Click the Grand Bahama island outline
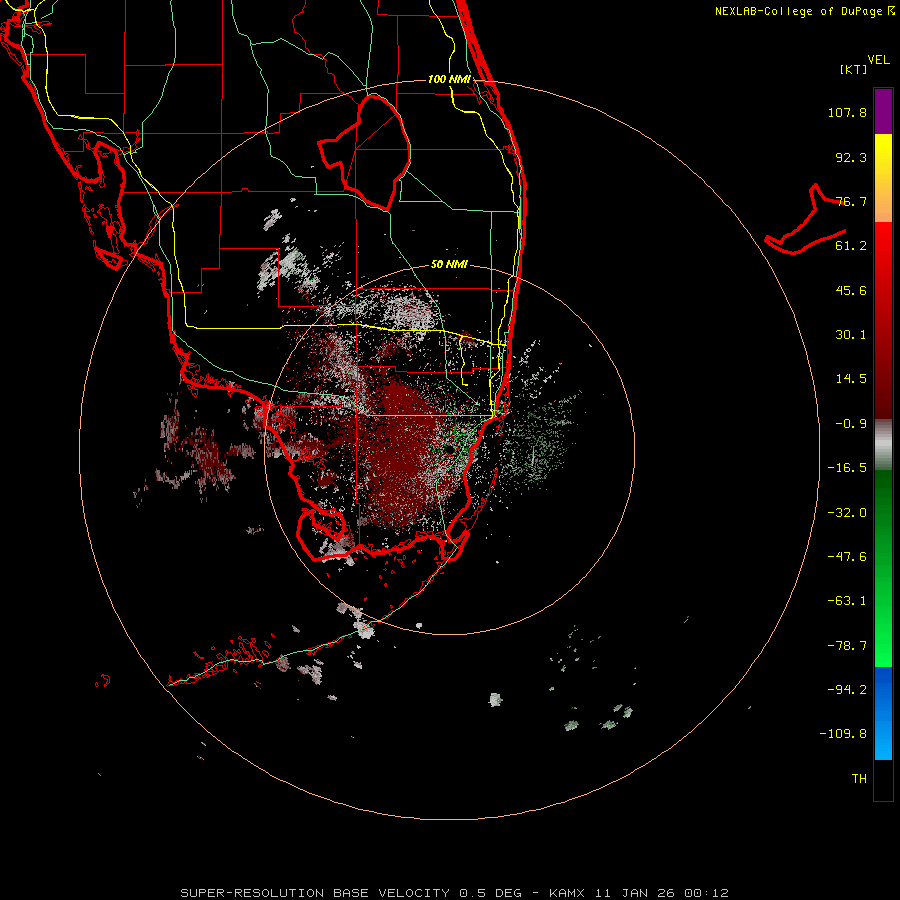900x900 pixels. (x=806, y=220)
